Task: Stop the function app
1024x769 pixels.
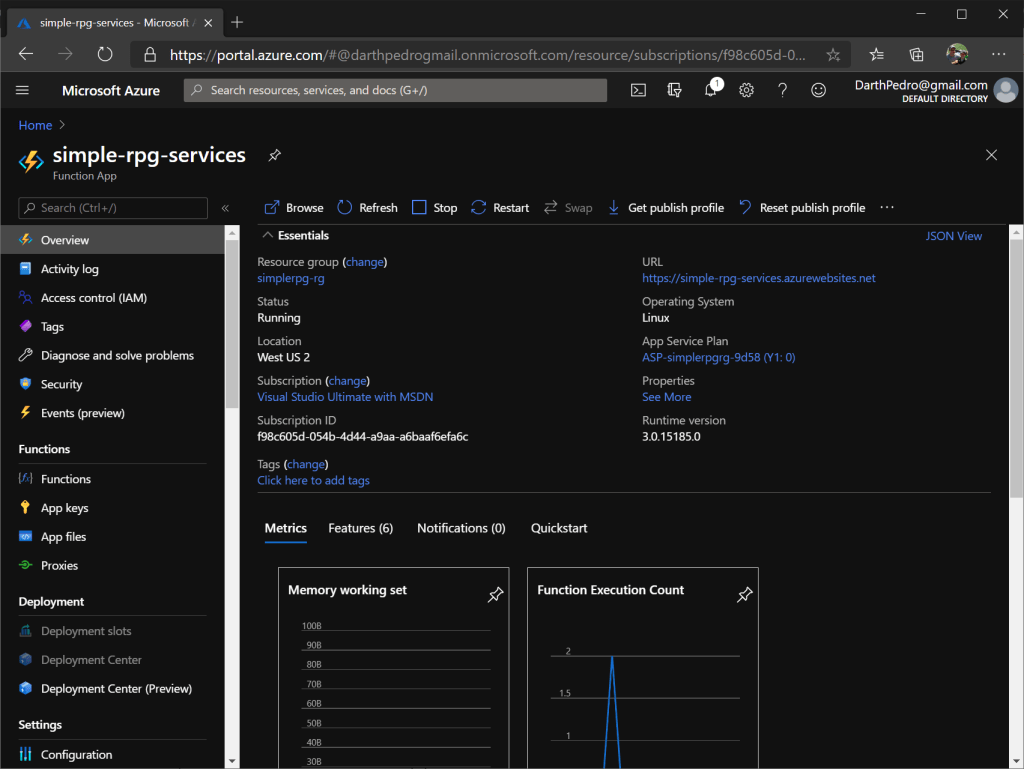Action: (435, 208)
